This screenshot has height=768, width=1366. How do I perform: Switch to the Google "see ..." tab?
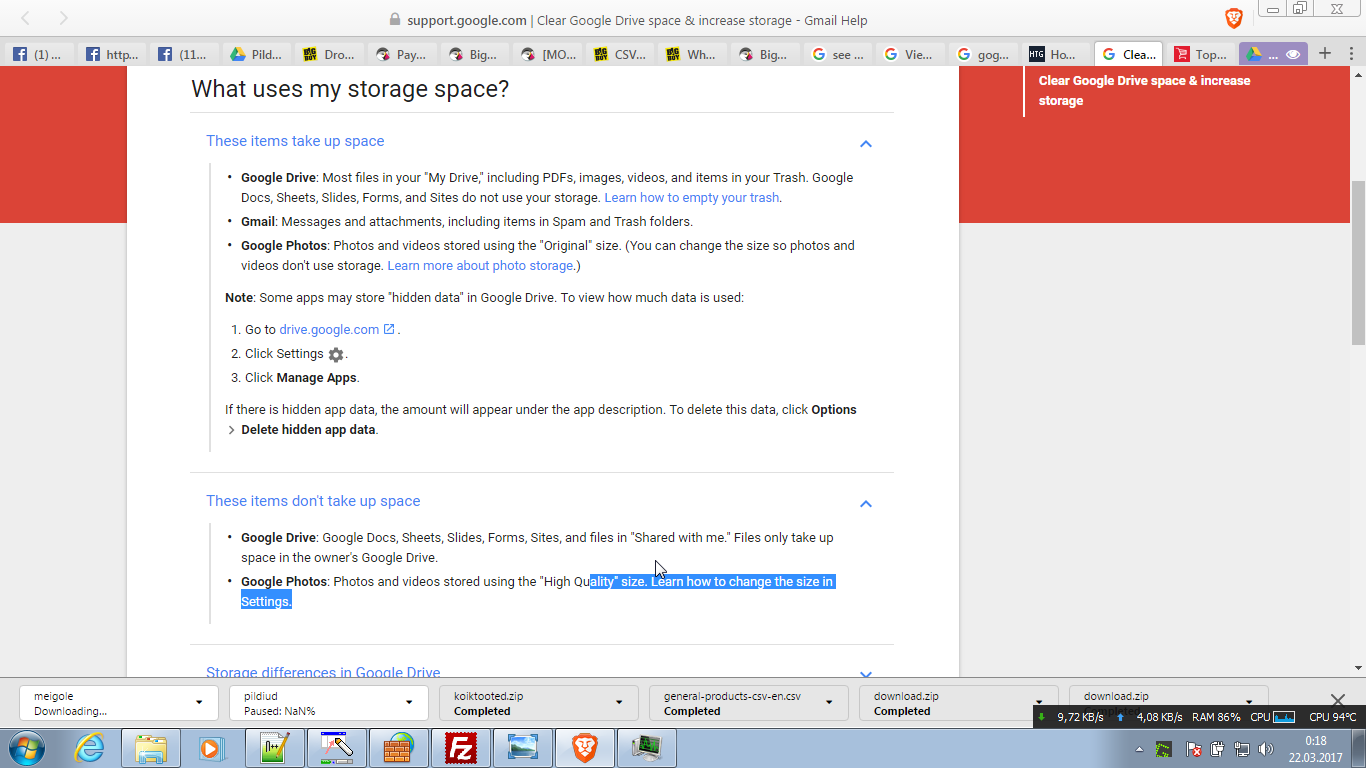coord(837,54)
